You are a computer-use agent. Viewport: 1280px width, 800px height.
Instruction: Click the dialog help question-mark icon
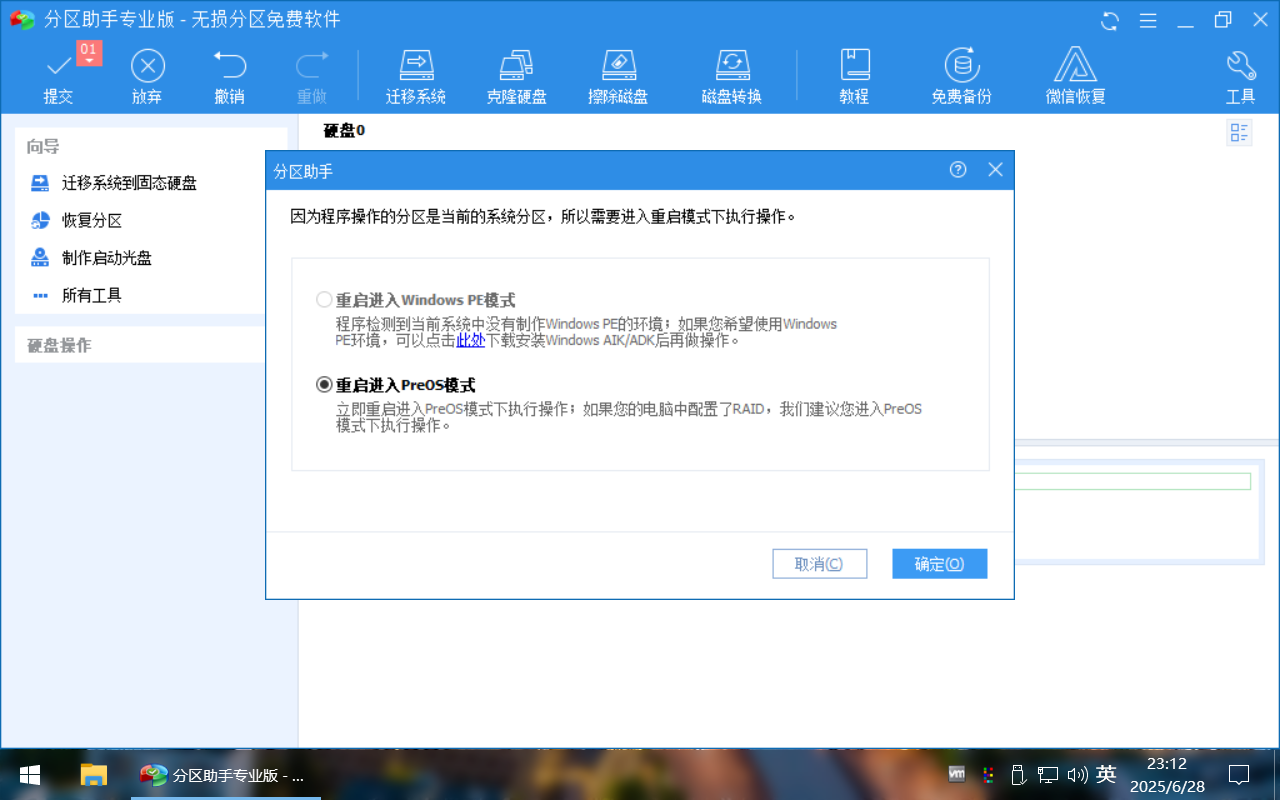click(958, 170)
